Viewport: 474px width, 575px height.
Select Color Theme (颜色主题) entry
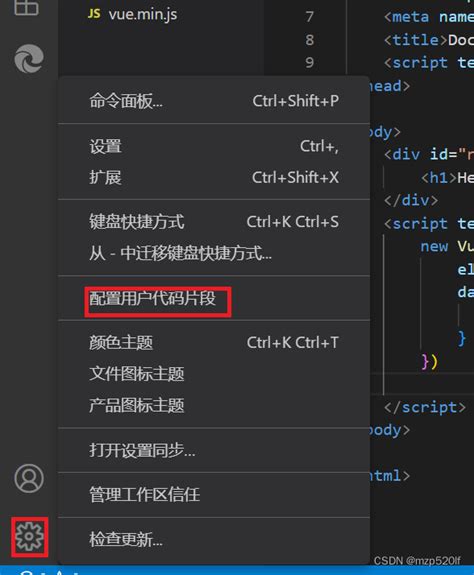pyautogui.click(x=214, y=343)
